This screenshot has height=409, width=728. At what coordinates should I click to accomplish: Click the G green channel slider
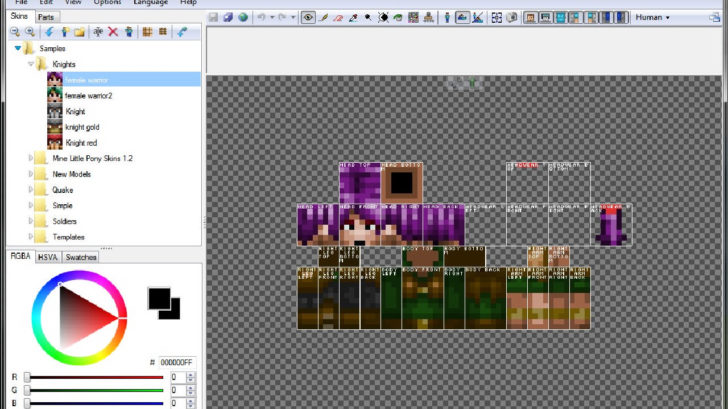94,390
